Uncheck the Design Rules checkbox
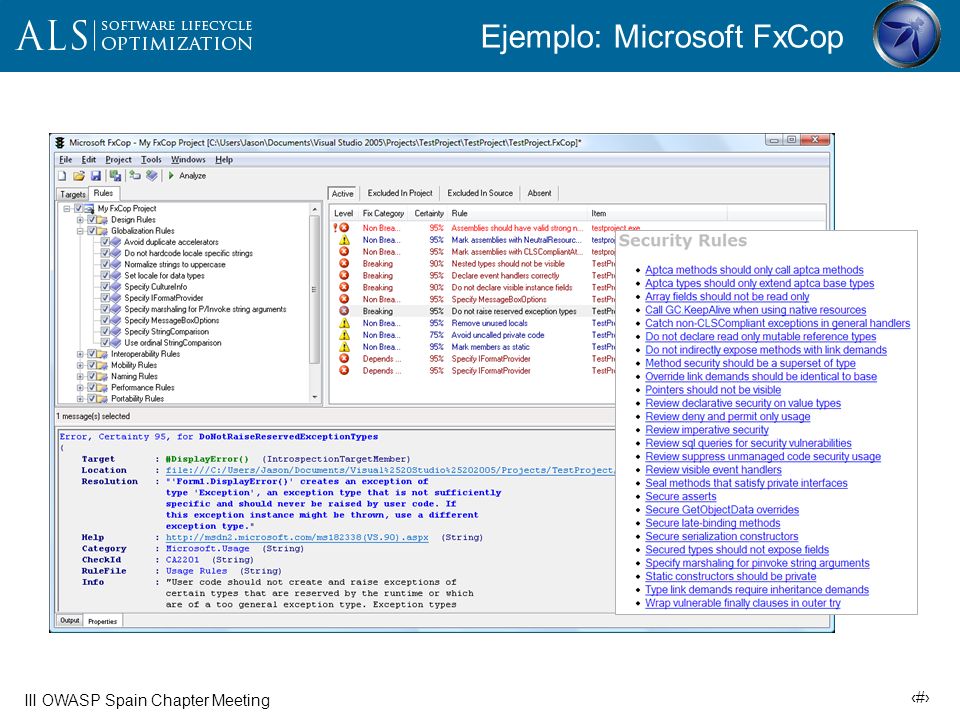Screen dimensions: 960x720 click(91, 220)
